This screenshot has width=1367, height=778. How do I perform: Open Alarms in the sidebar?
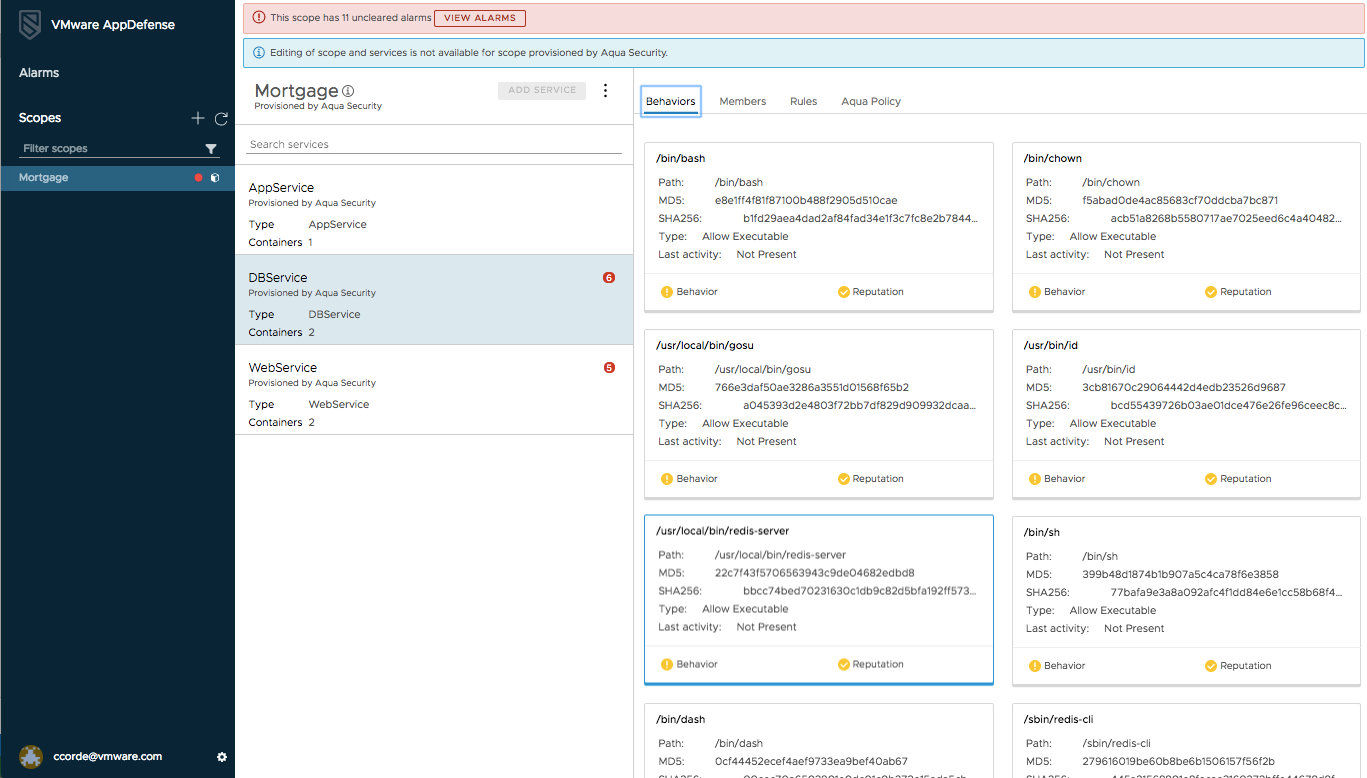coord(39,73)
